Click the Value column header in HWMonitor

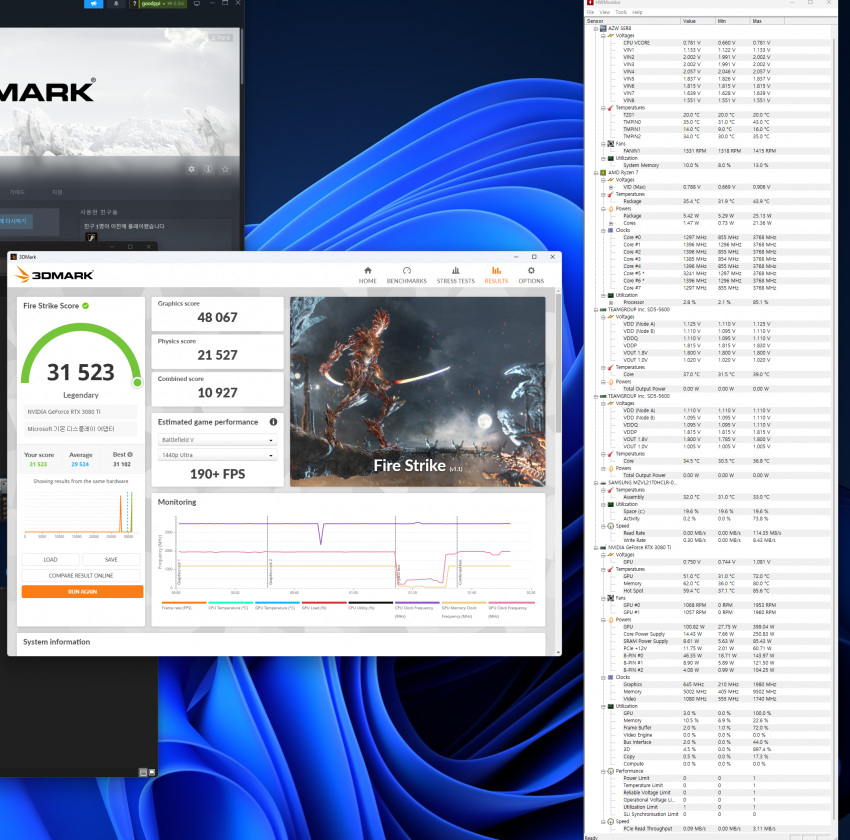[x=698, y=21]
